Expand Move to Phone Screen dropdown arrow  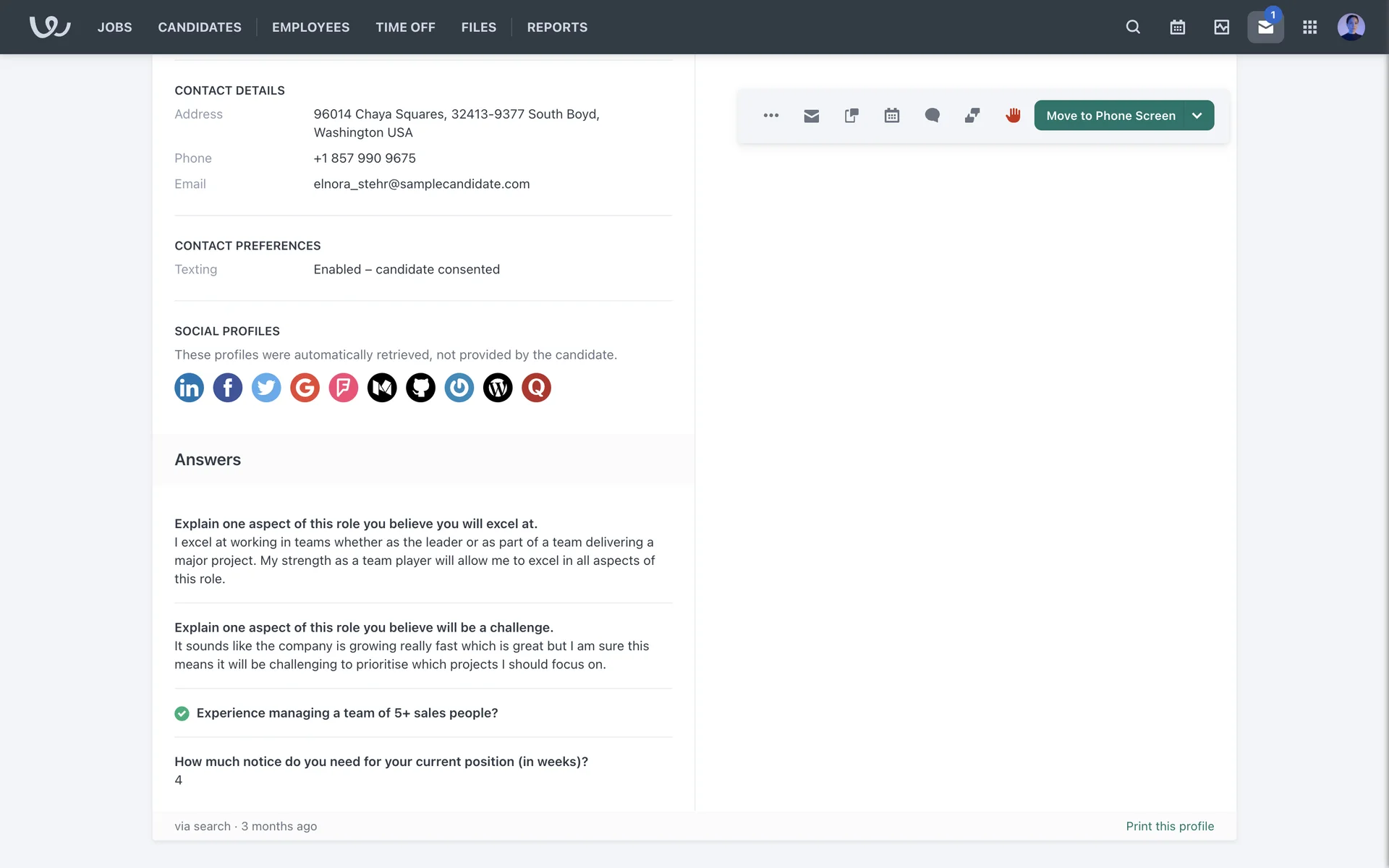(x=1197, y=116)
